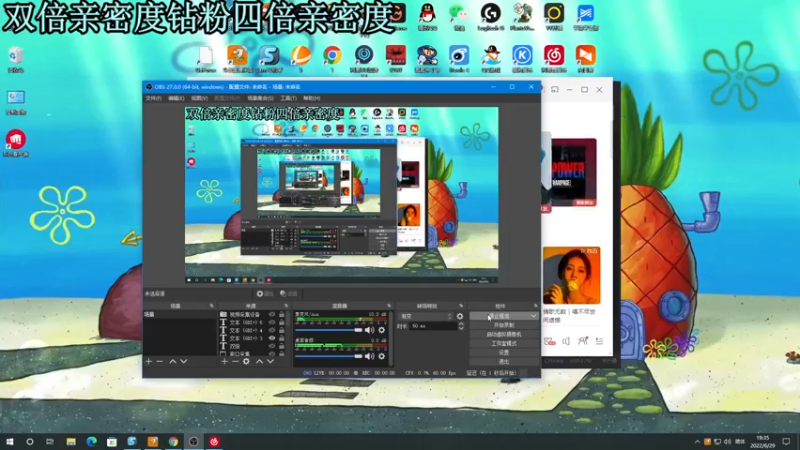Click the 开始录制 start recording button
This screenshot has width=800, height=450.
click(x=504, y=325)
